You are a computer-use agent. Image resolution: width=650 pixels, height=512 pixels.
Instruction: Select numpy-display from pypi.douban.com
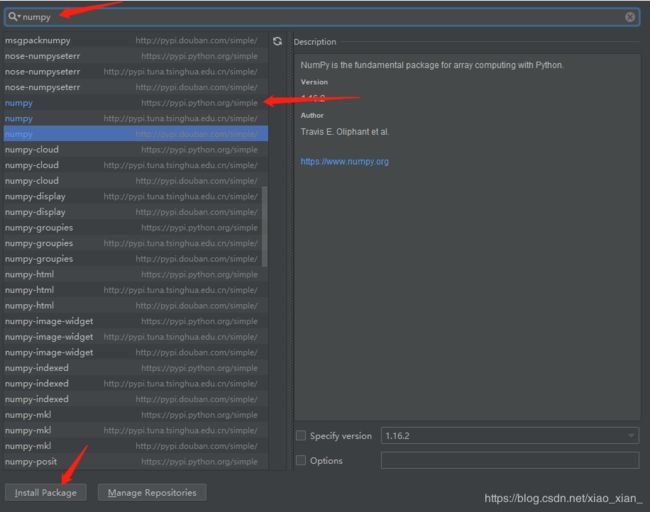click(x=136, y=212)
